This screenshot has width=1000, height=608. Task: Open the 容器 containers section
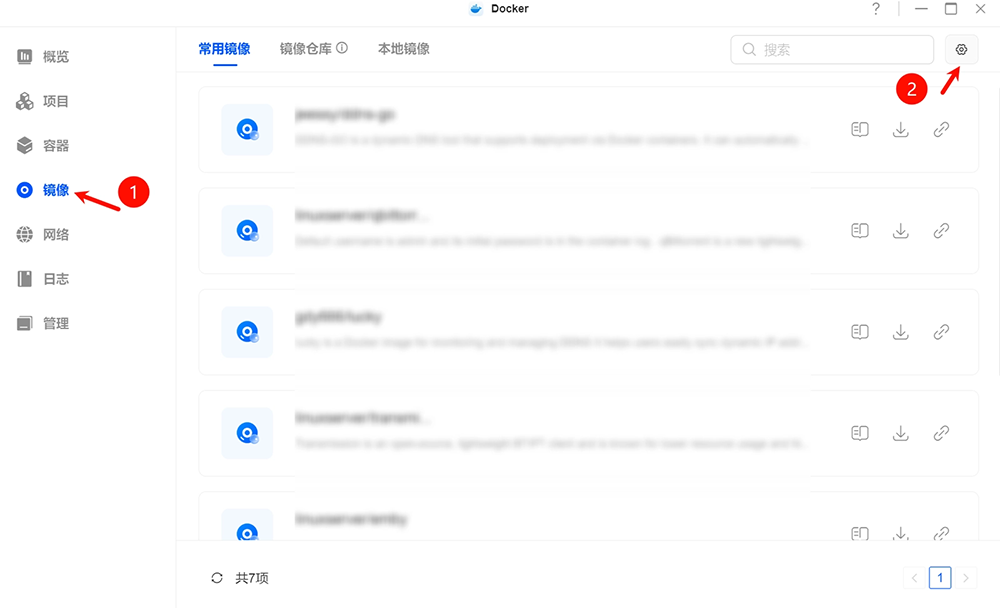pos(43,145)
